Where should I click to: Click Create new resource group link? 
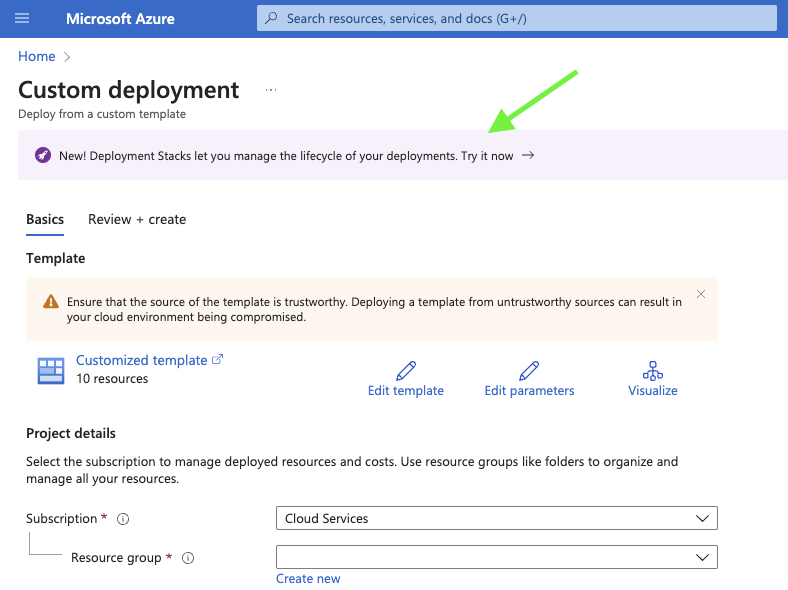pyautogui.click(x=308, y=578)
